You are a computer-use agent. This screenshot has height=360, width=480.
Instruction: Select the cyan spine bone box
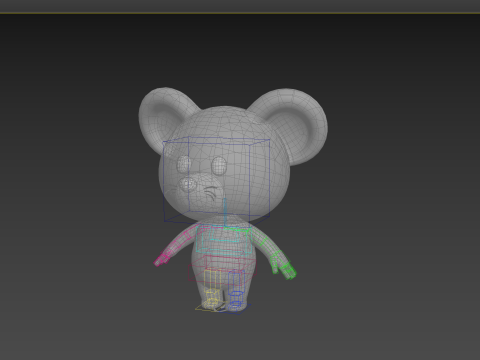click(x=223, y=239)
